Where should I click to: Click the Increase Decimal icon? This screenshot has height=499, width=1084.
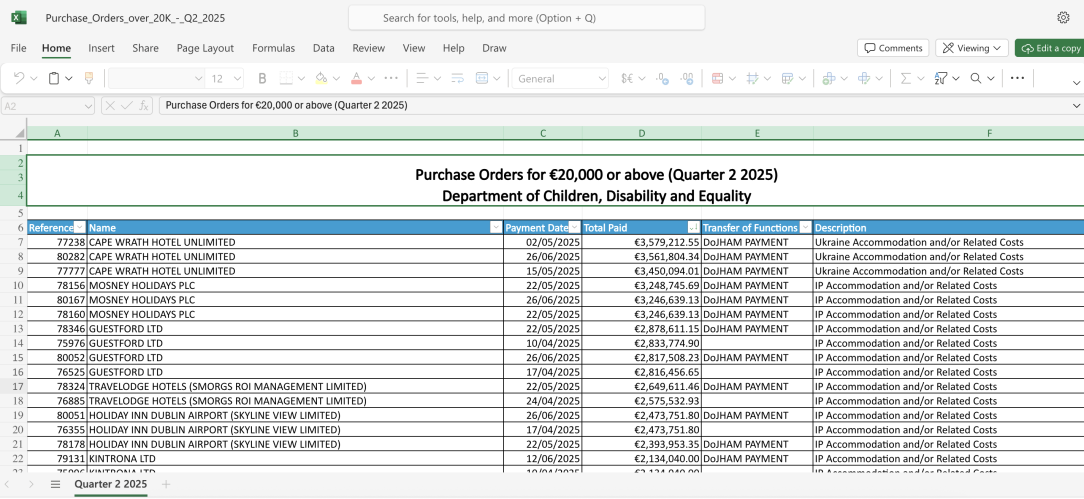tap(687, 78)
